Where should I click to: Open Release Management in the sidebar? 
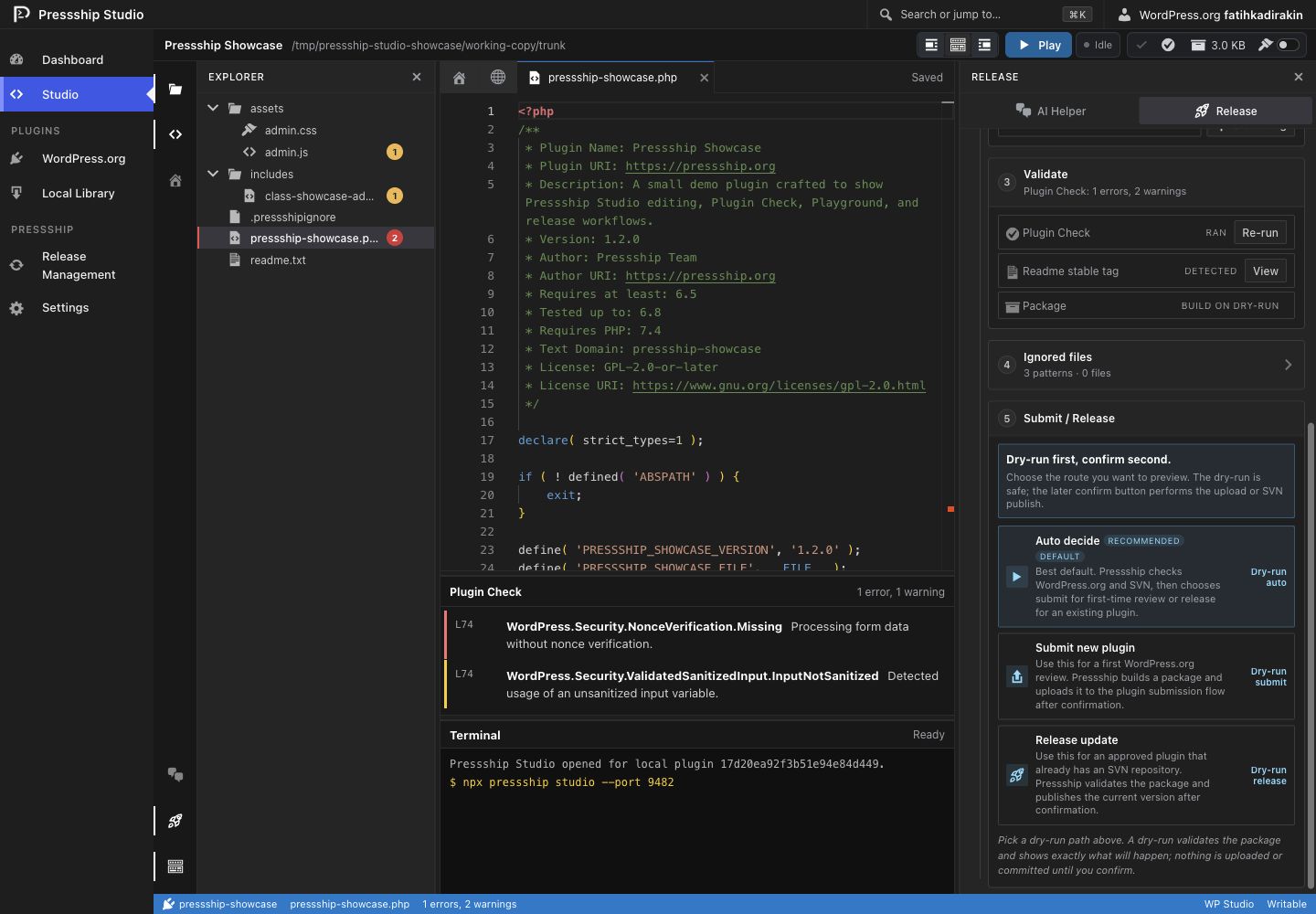click(x=77, y=265)
